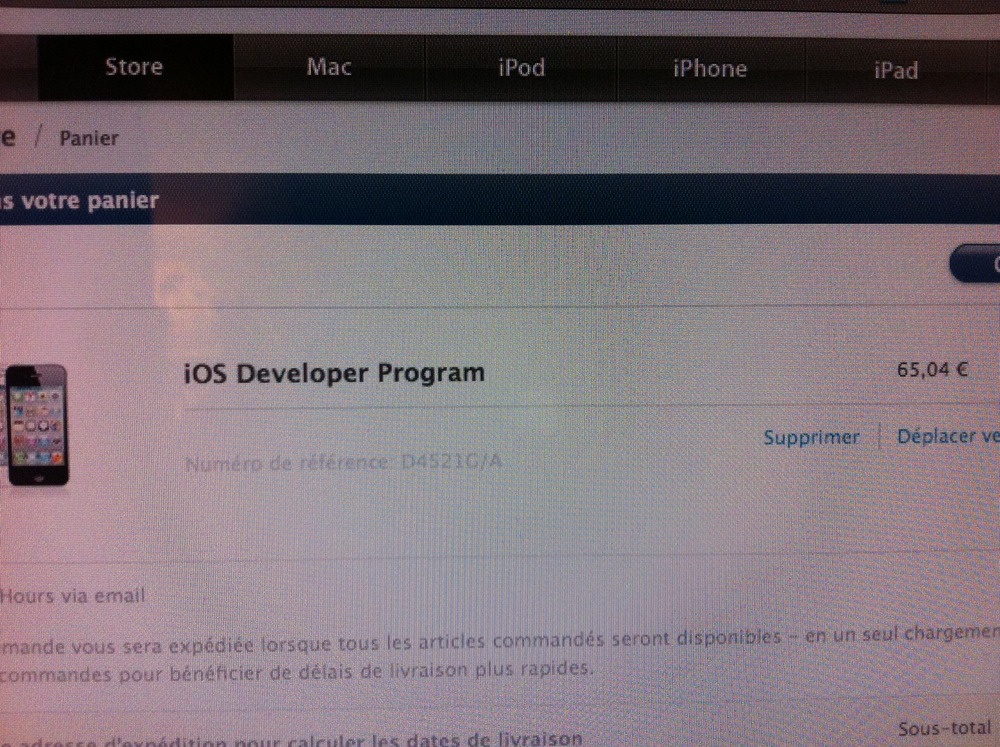The image size is (1000, 747).
Task: Click the 'Hours via email' delivery text
Action: point(74,596)
